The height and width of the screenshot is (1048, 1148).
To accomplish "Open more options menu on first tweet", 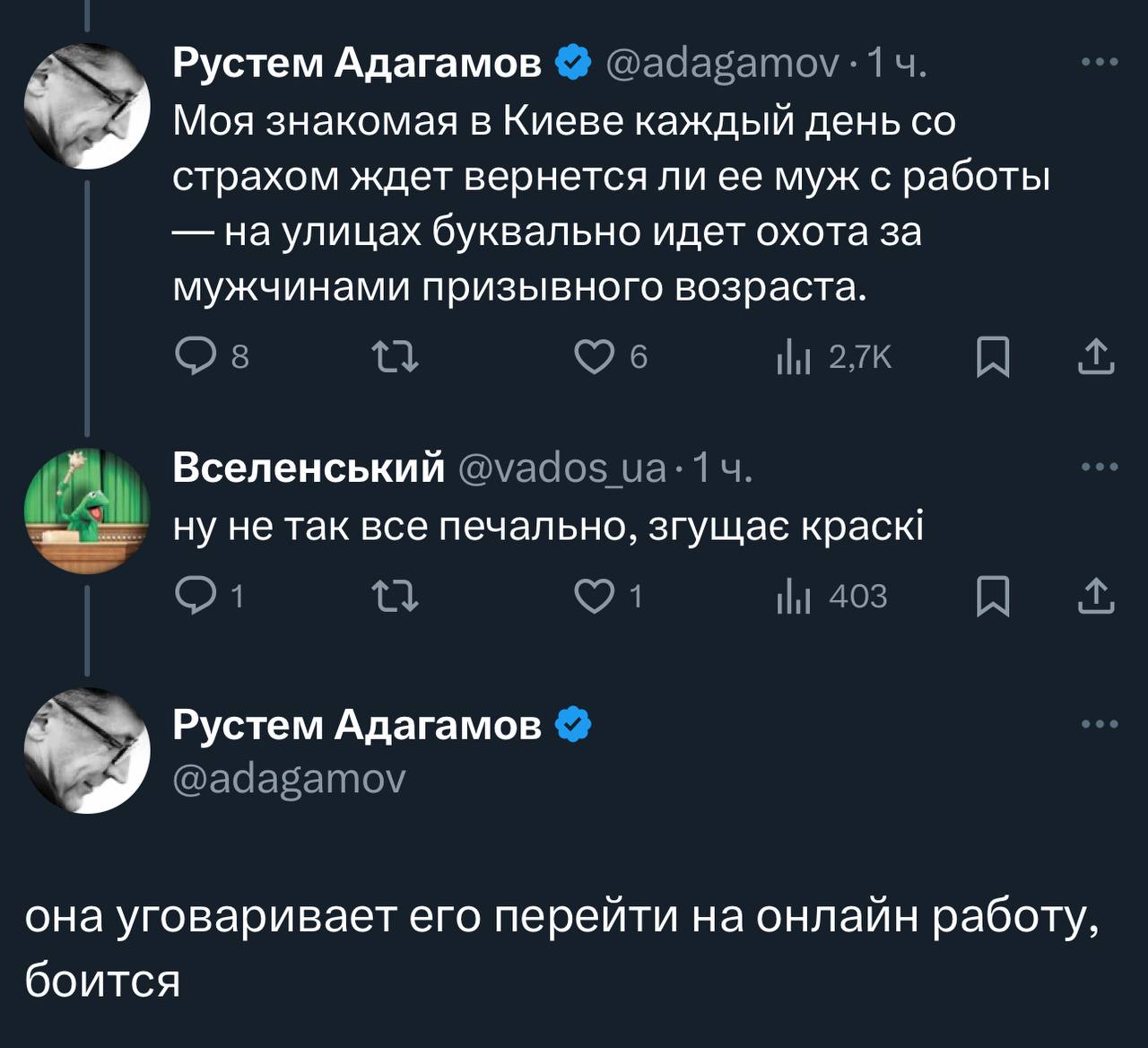I will pos(1100,62).
